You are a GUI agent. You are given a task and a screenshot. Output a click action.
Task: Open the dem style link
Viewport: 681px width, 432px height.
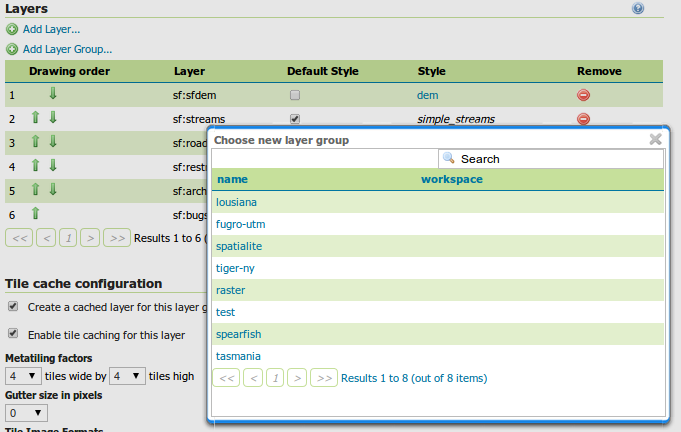[427, 95]
